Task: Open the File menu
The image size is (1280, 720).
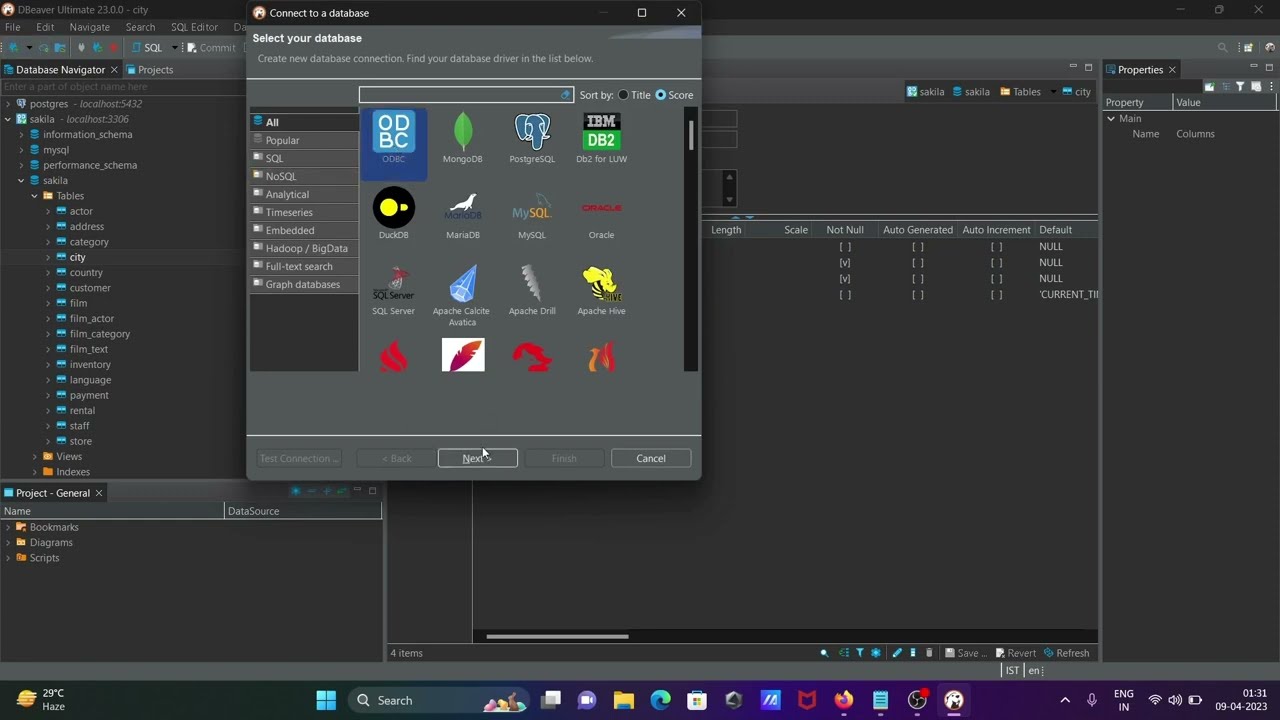Action: tap(12, 27)
